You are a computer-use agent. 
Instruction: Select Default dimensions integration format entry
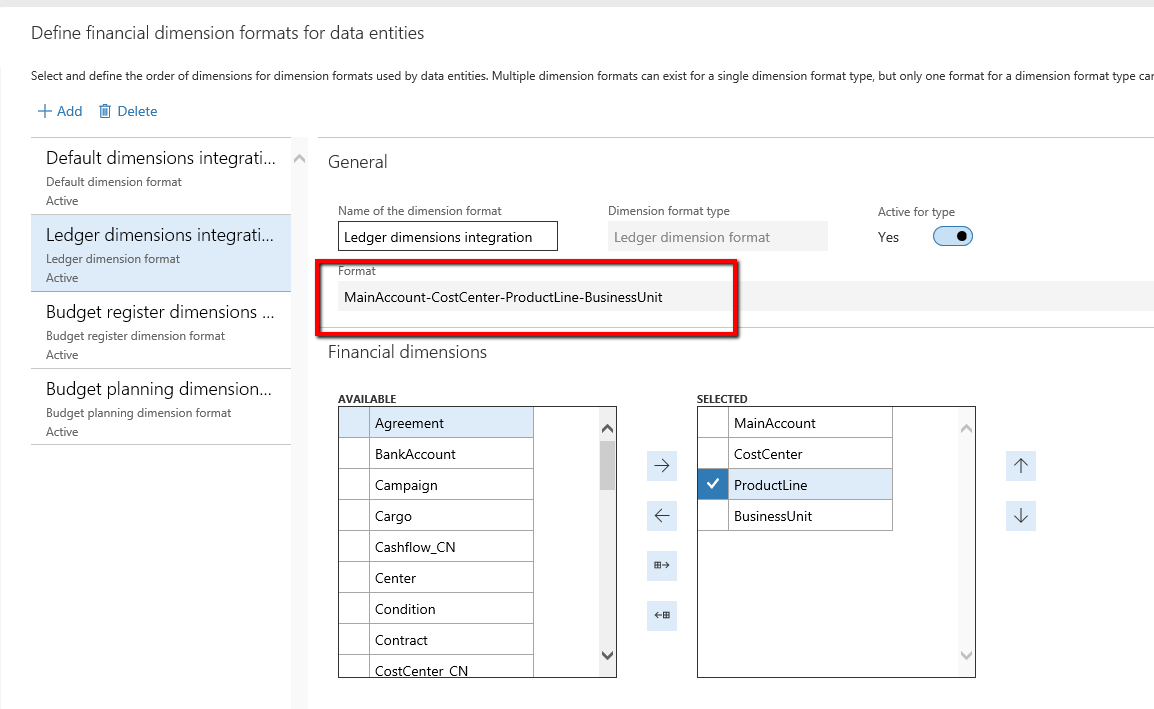(x=160, y=177)
